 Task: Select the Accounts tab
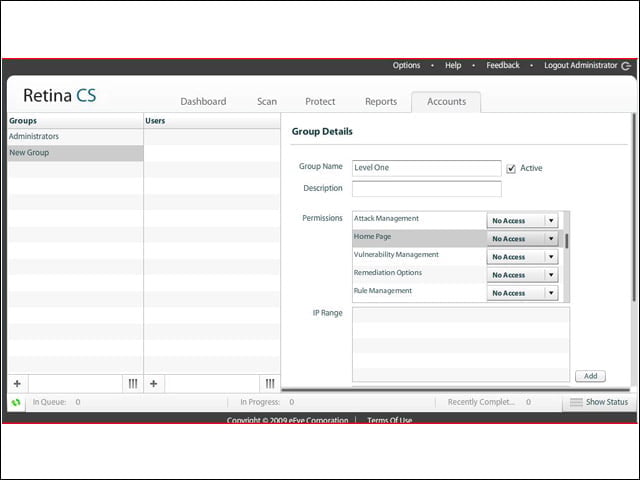pos(446,102)
